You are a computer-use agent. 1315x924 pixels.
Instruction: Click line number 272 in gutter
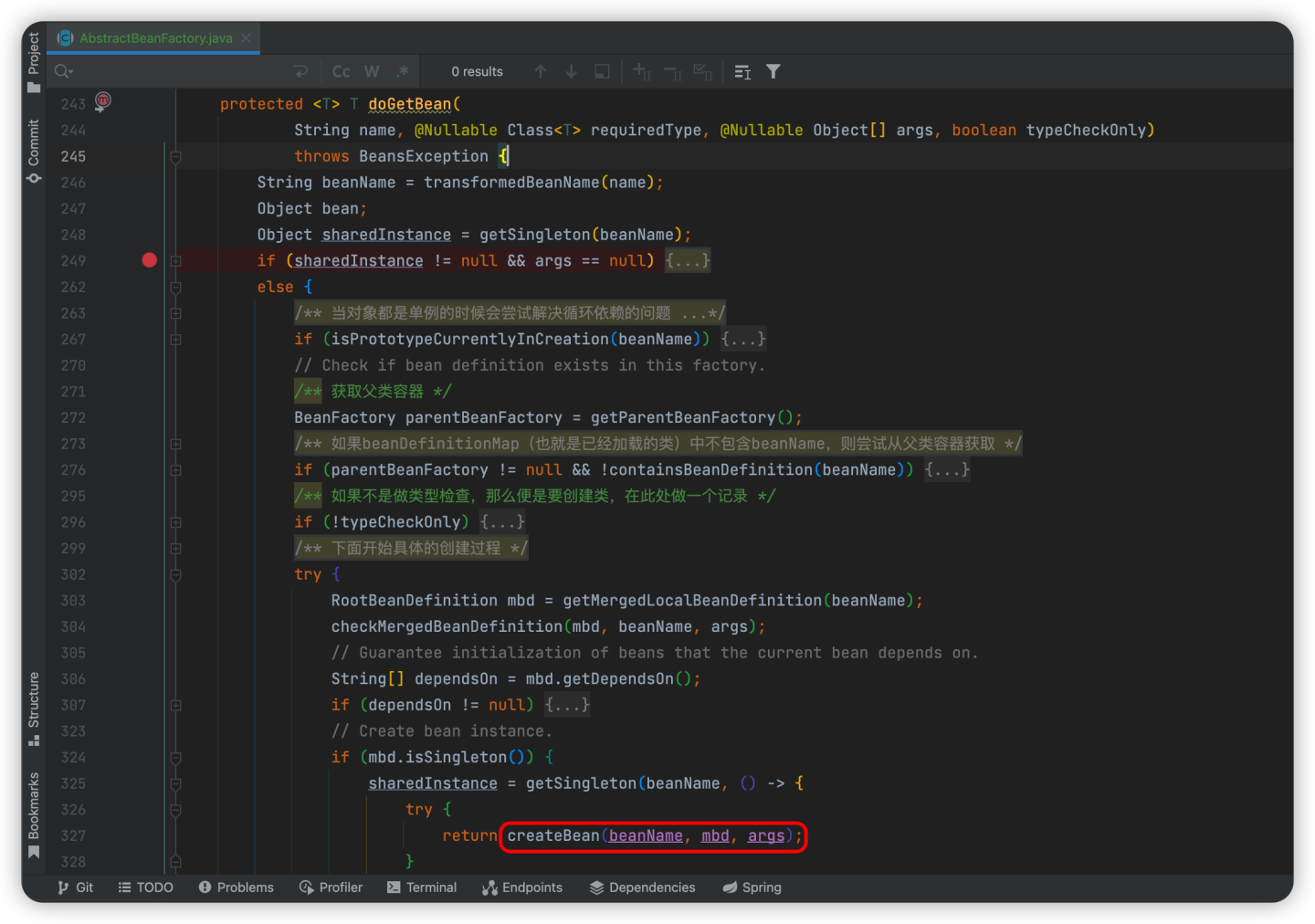pos(73,417)
